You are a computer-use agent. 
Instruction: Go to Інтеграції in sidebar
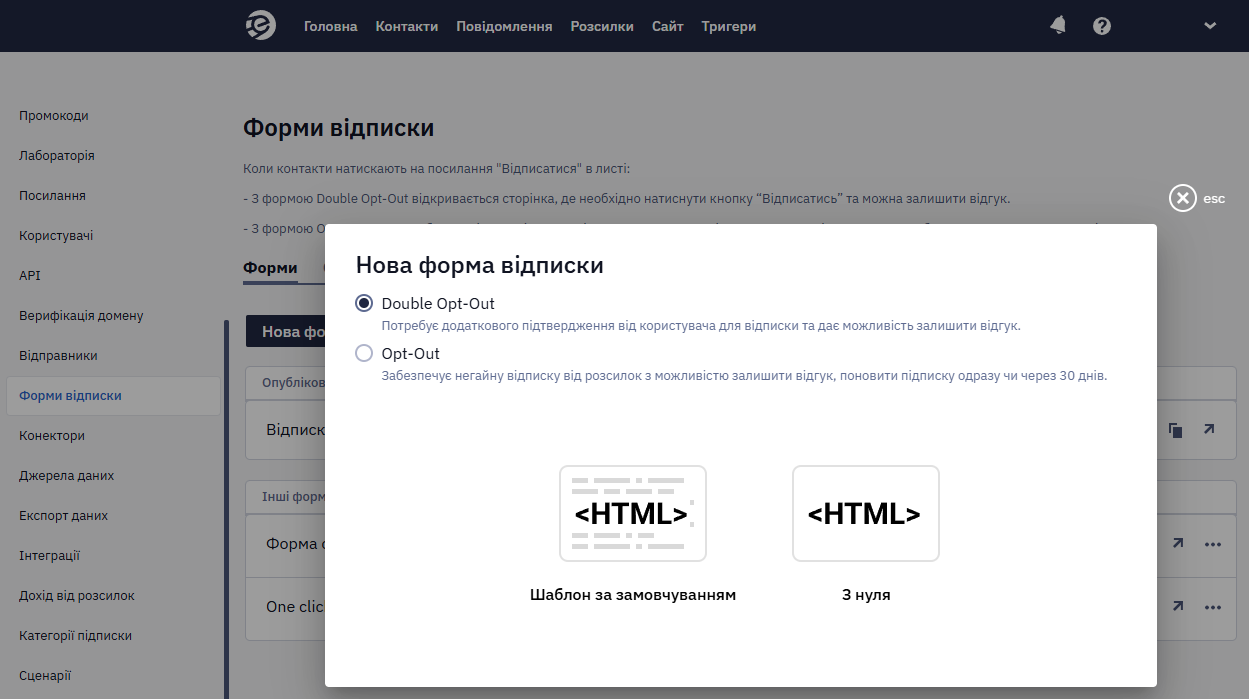point(49,556)
